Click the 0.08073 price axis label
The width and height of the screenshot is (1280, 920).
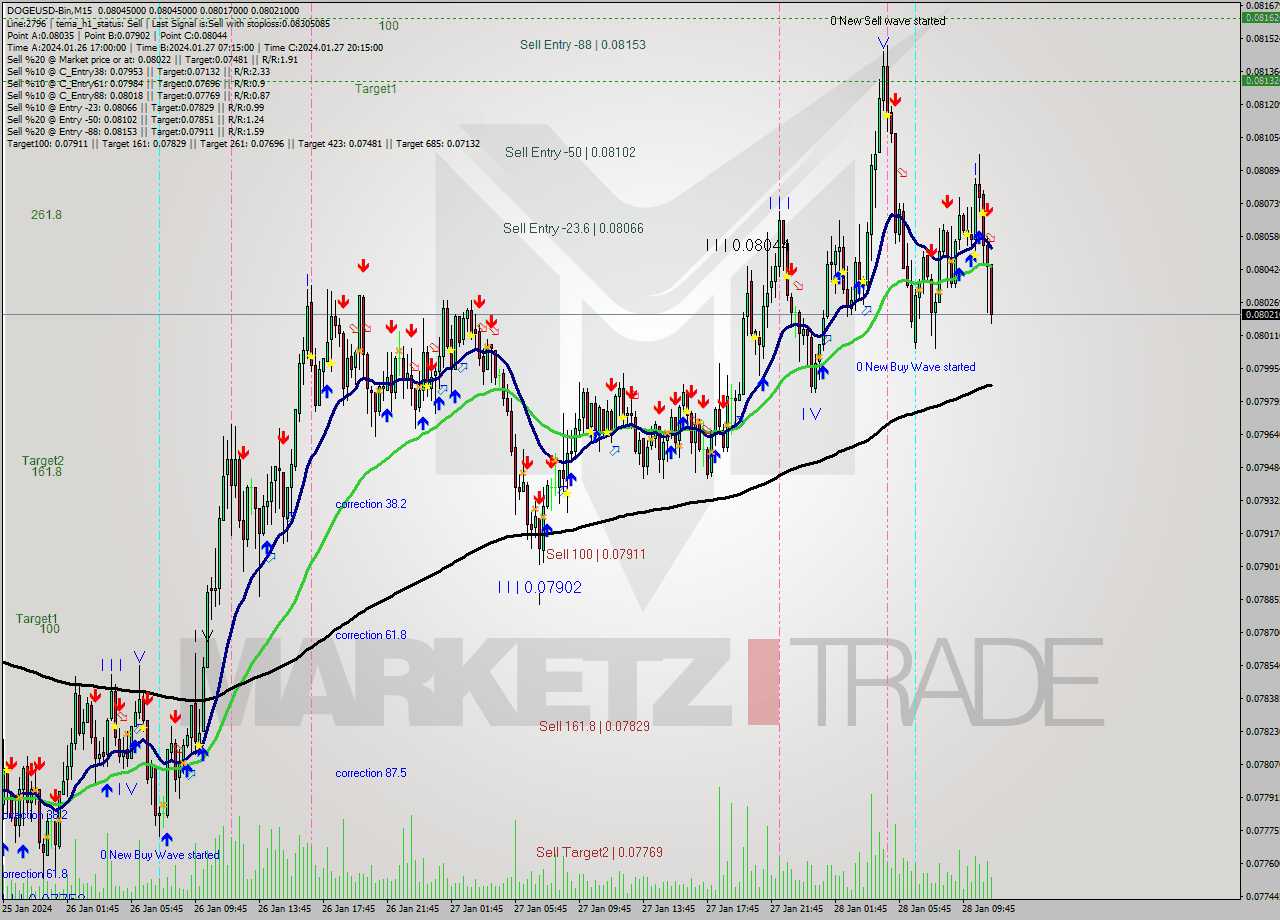(1264, 203)
